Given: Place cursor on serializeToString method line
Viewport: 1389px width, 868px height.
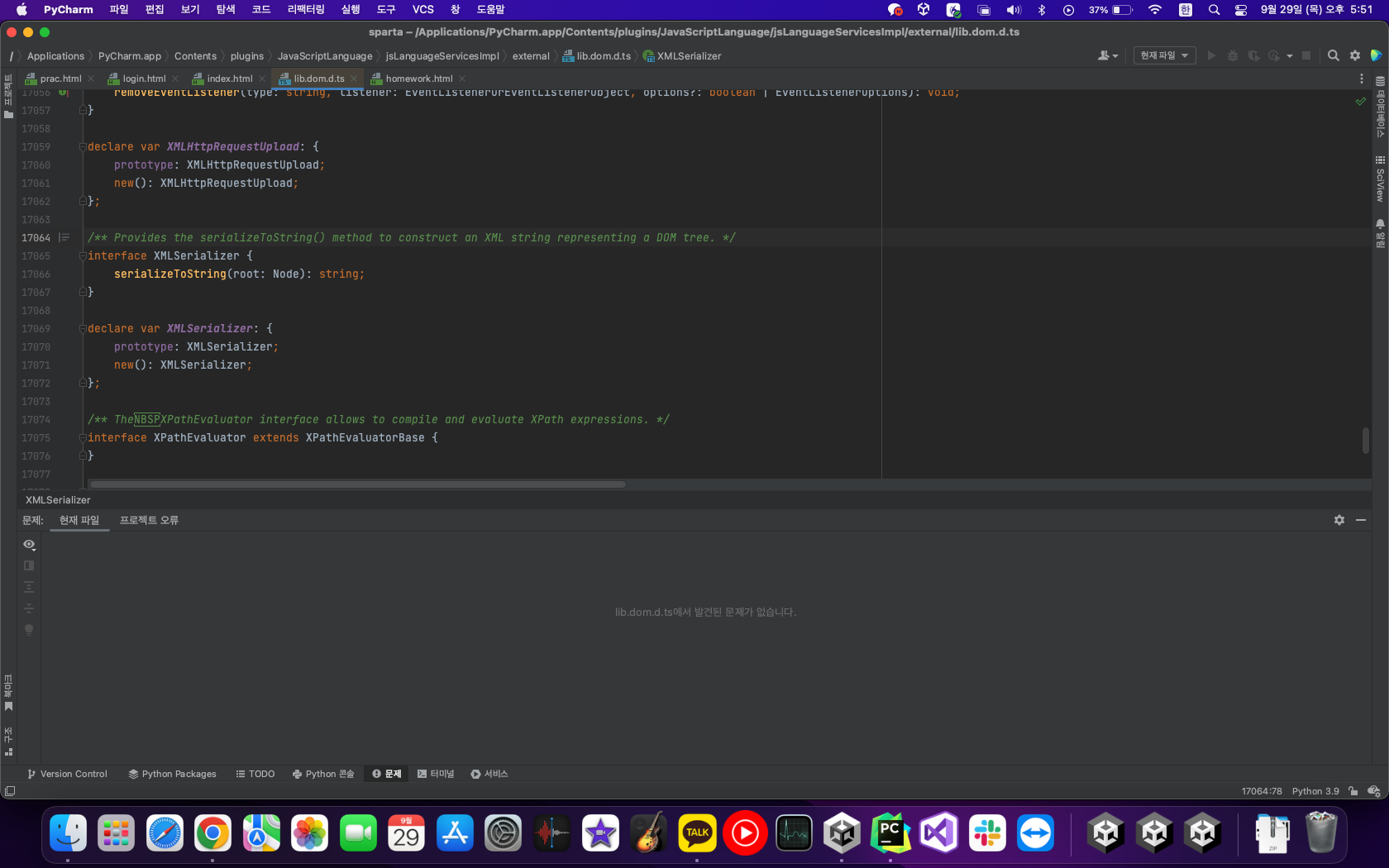Looking at the screenshot, I should tap(239, 274).
